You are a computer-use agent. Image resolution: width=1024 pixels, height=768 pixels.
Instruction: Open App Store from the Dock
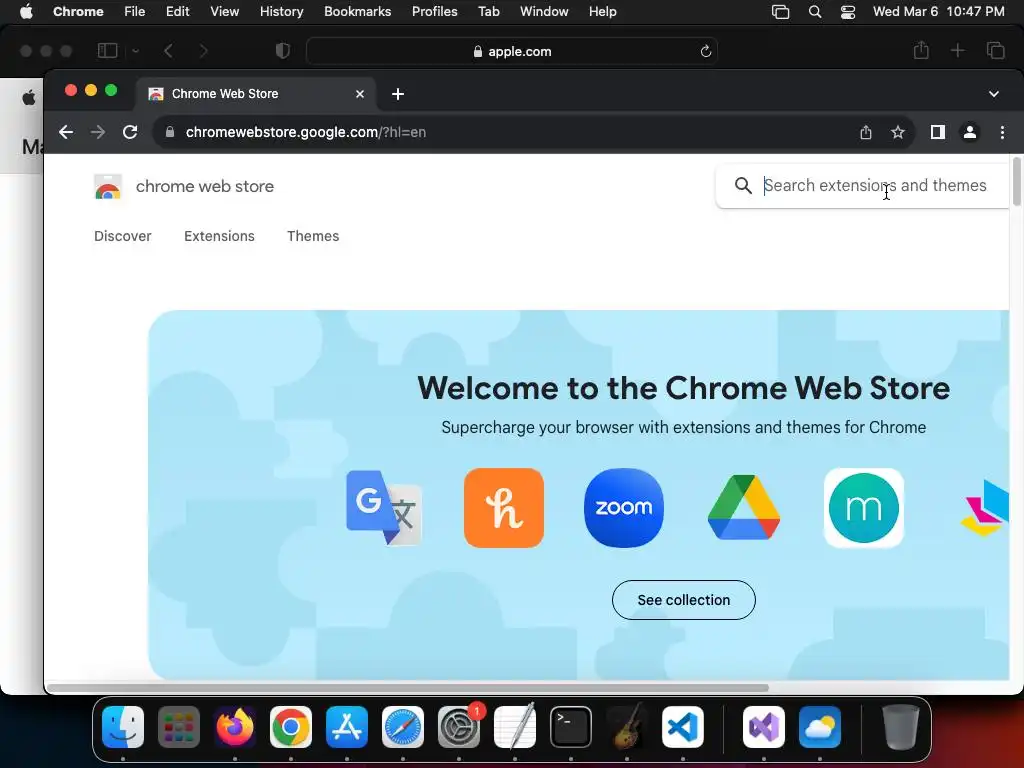(x=347, y=727)
